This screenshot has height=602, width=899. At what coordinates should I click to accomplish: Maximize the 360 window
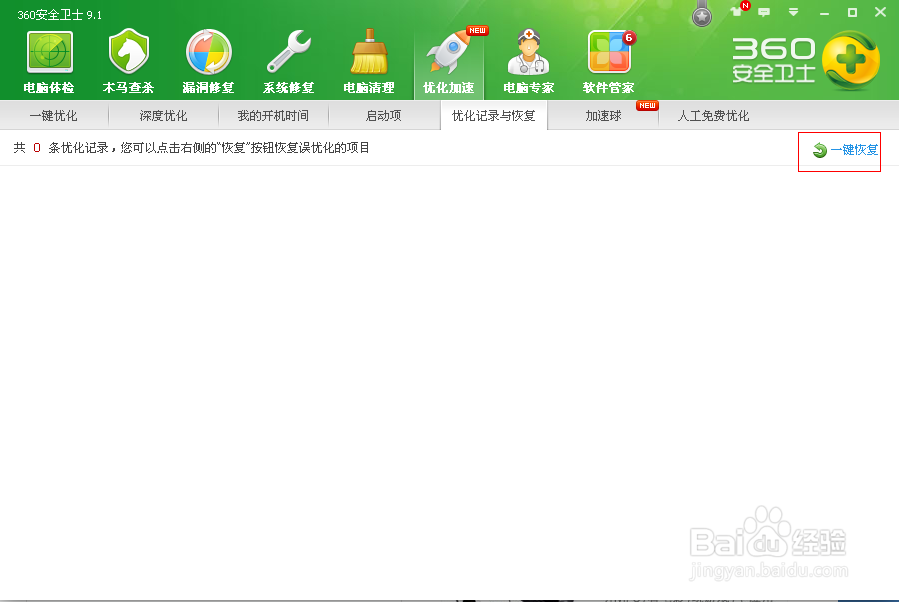(x=853, y=12)
